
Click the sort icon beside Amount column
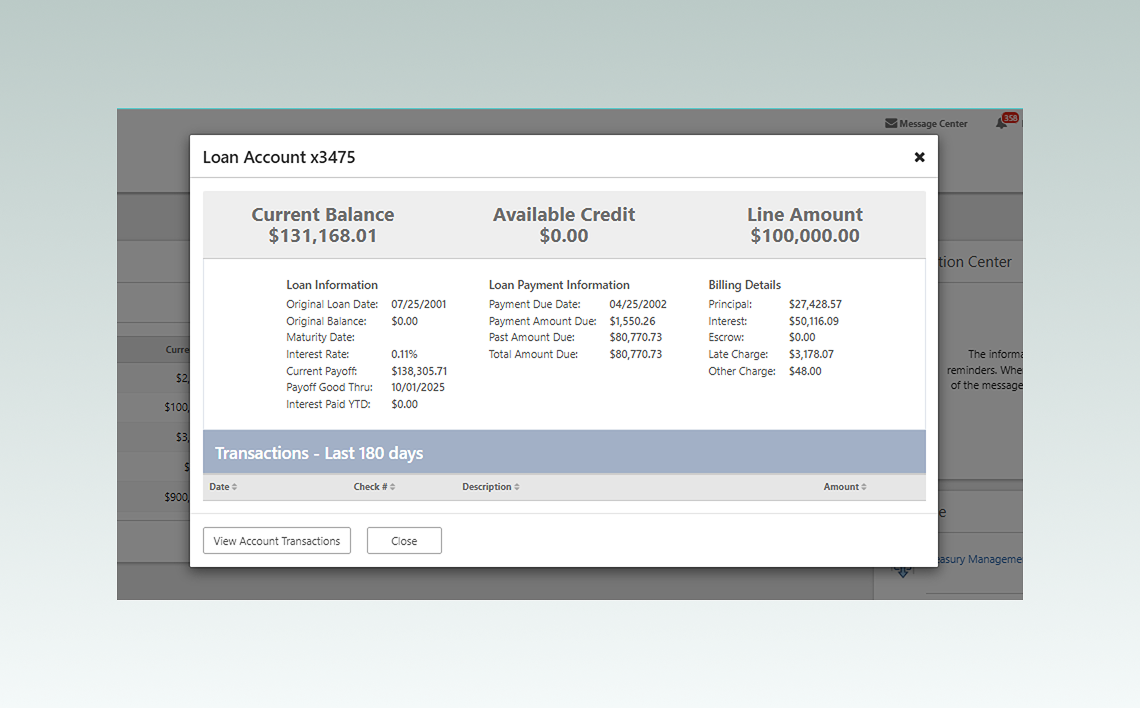pyautogui.click(x=862, y=487)
